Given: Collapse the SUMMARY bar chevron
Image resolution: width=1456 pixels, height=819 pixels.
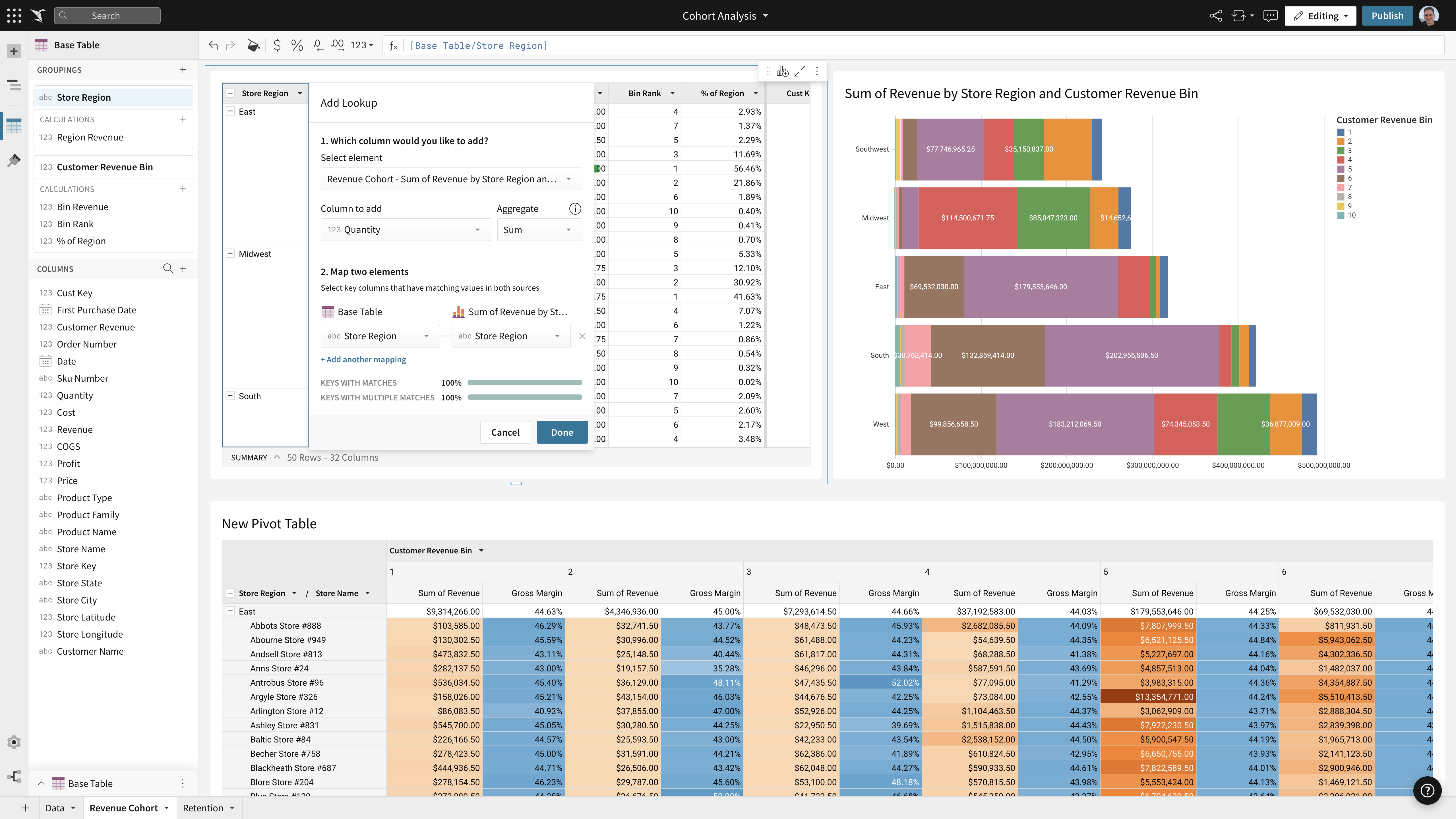Looking at the screenshot, I should tap(277, 457).
